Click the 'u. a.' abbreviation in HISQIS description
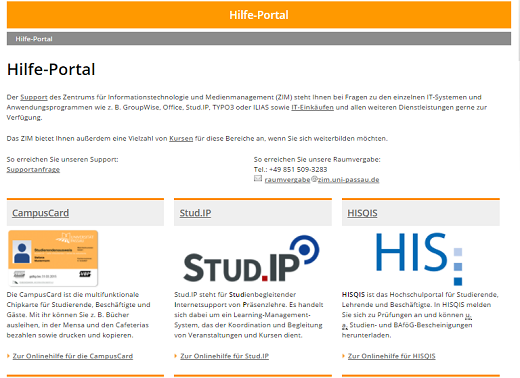This screenshot has height=378, width=520. [x=468, y=315]
